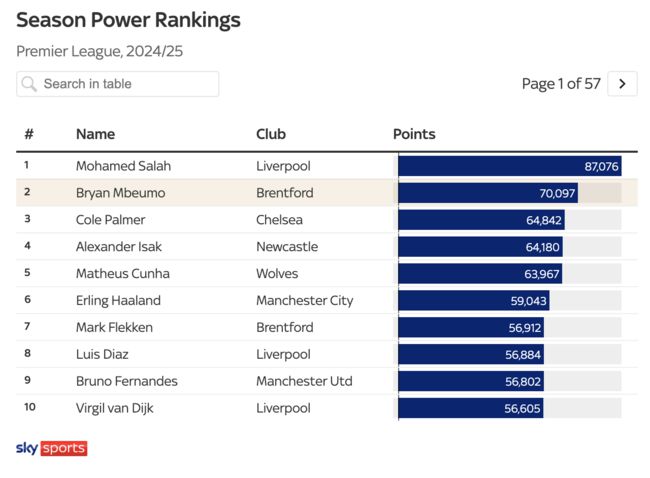This screenshot has height=478, width=650.
Task: Click Alexander Isak's name
Action: click(x=118, y=247)
